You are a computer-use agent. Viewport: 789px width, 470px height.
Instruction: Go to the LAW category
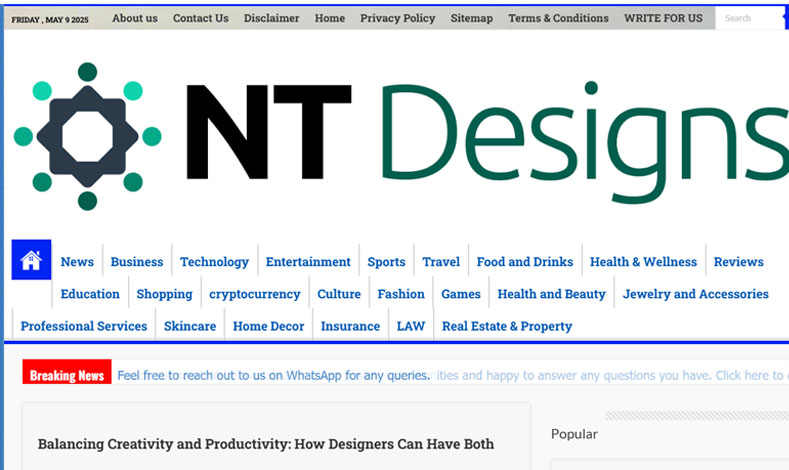coord(411,326)
